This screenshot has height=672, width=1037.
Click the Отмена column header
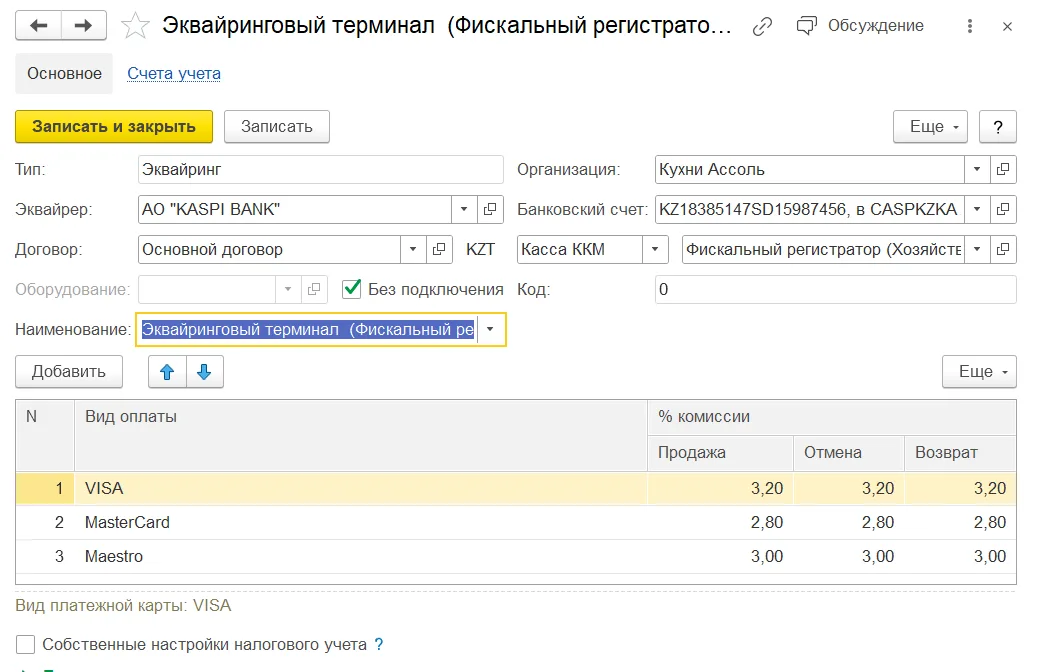[x=849, y=452]
